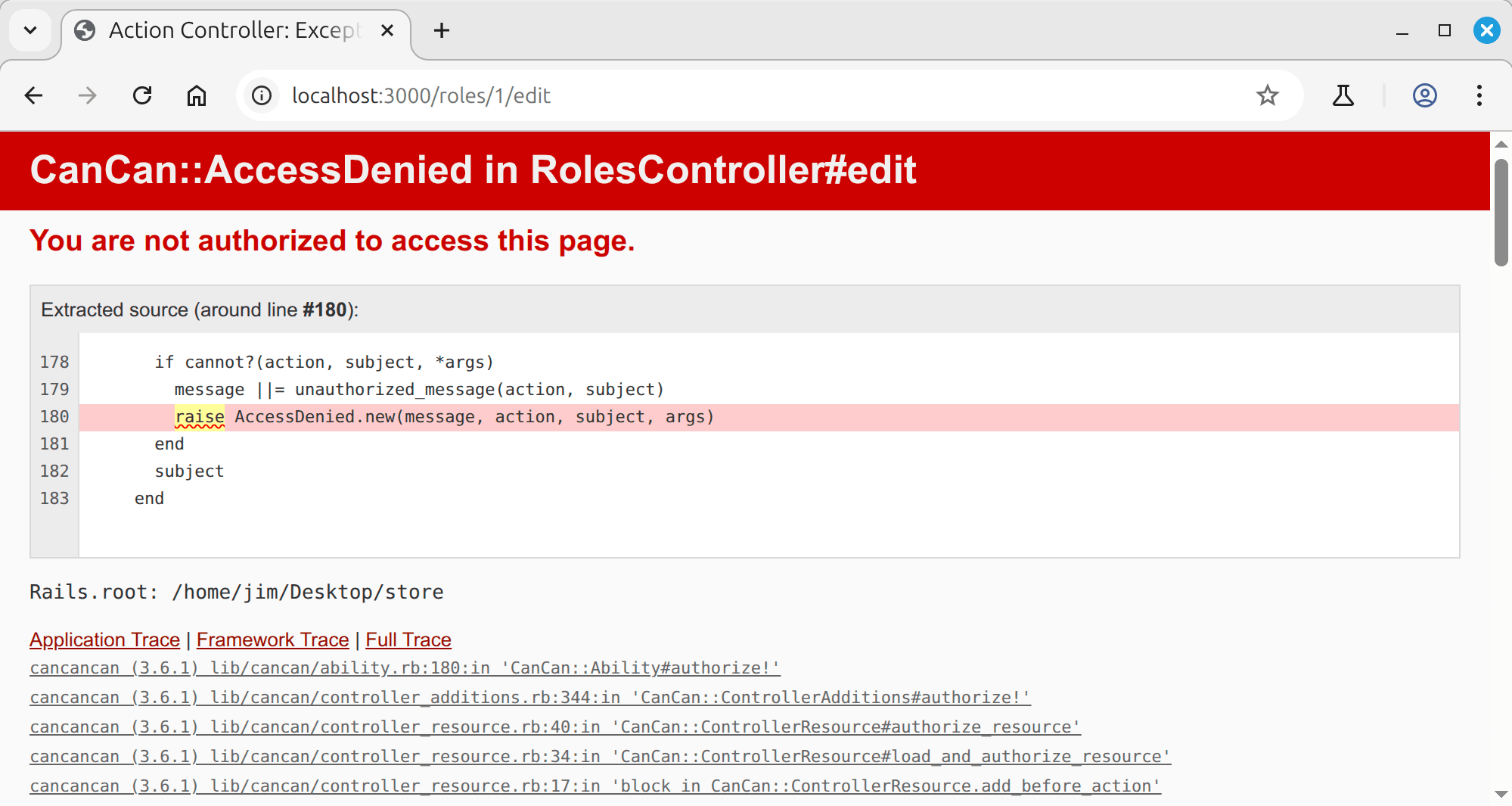This screenshot has height=806, width=1512.
Task: Select the Action Controller: Exception tab
Action: (x=235, y=31)
